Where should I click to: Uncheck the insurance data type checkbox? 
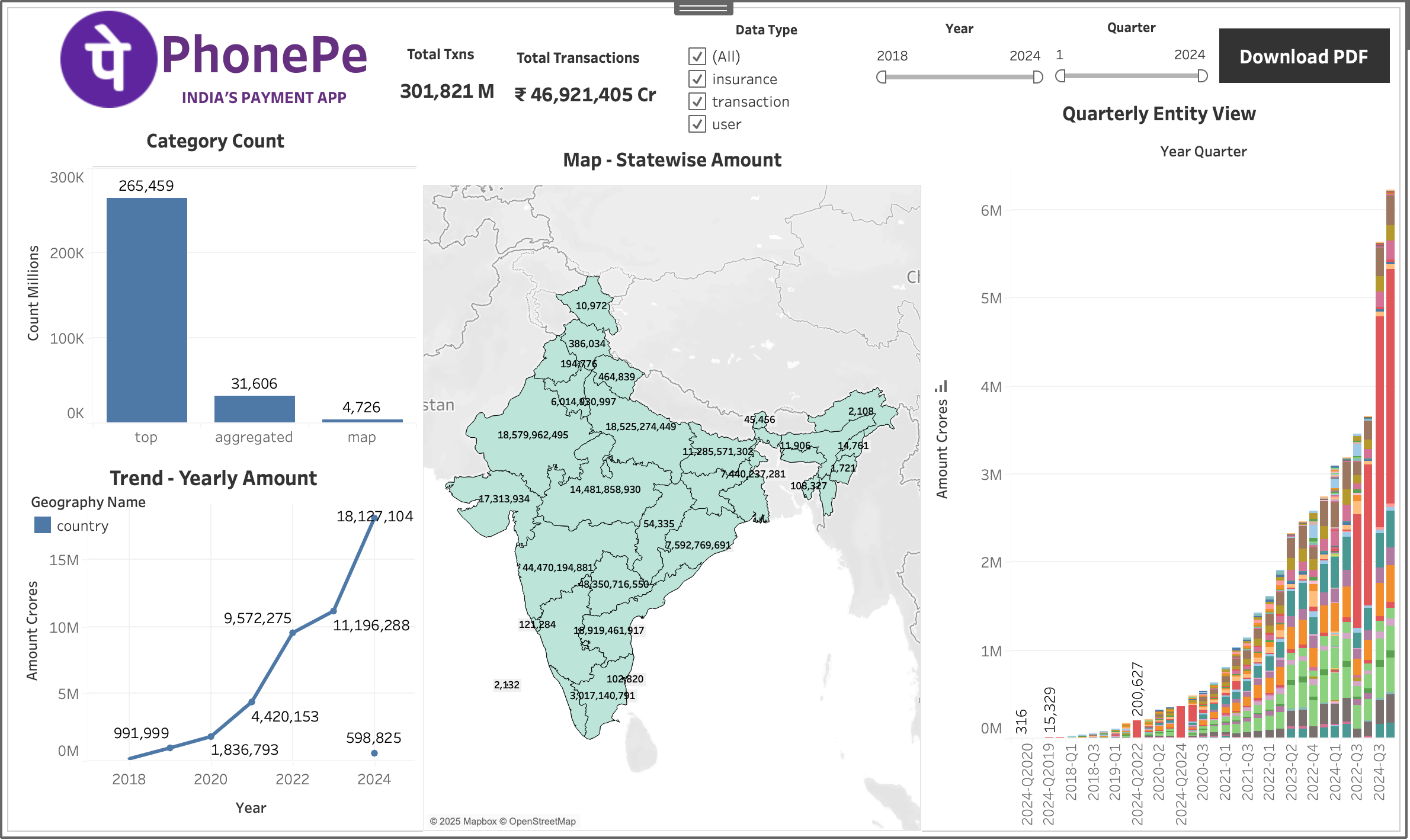click(697, 79)
